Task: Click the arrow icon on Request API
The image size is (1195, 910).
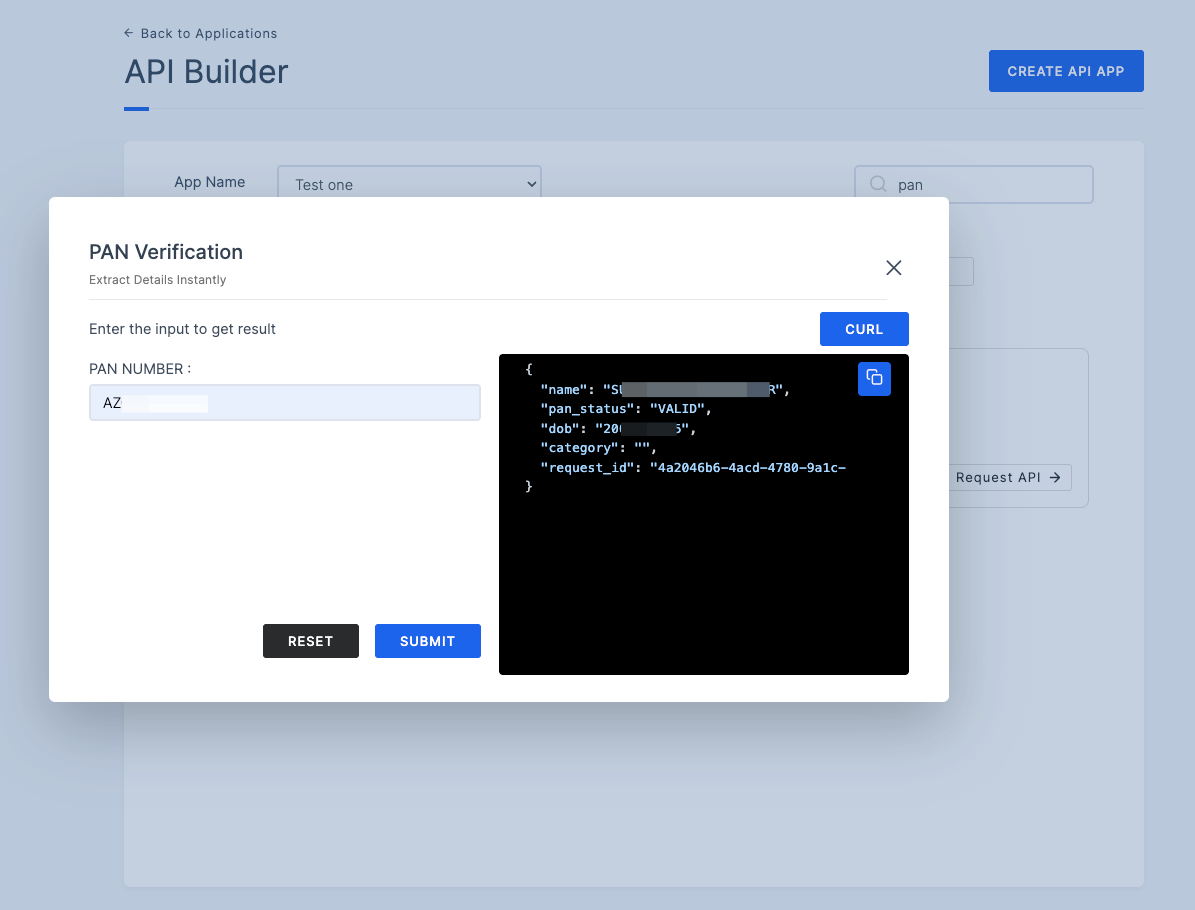Action: [x=1055, y=478]
